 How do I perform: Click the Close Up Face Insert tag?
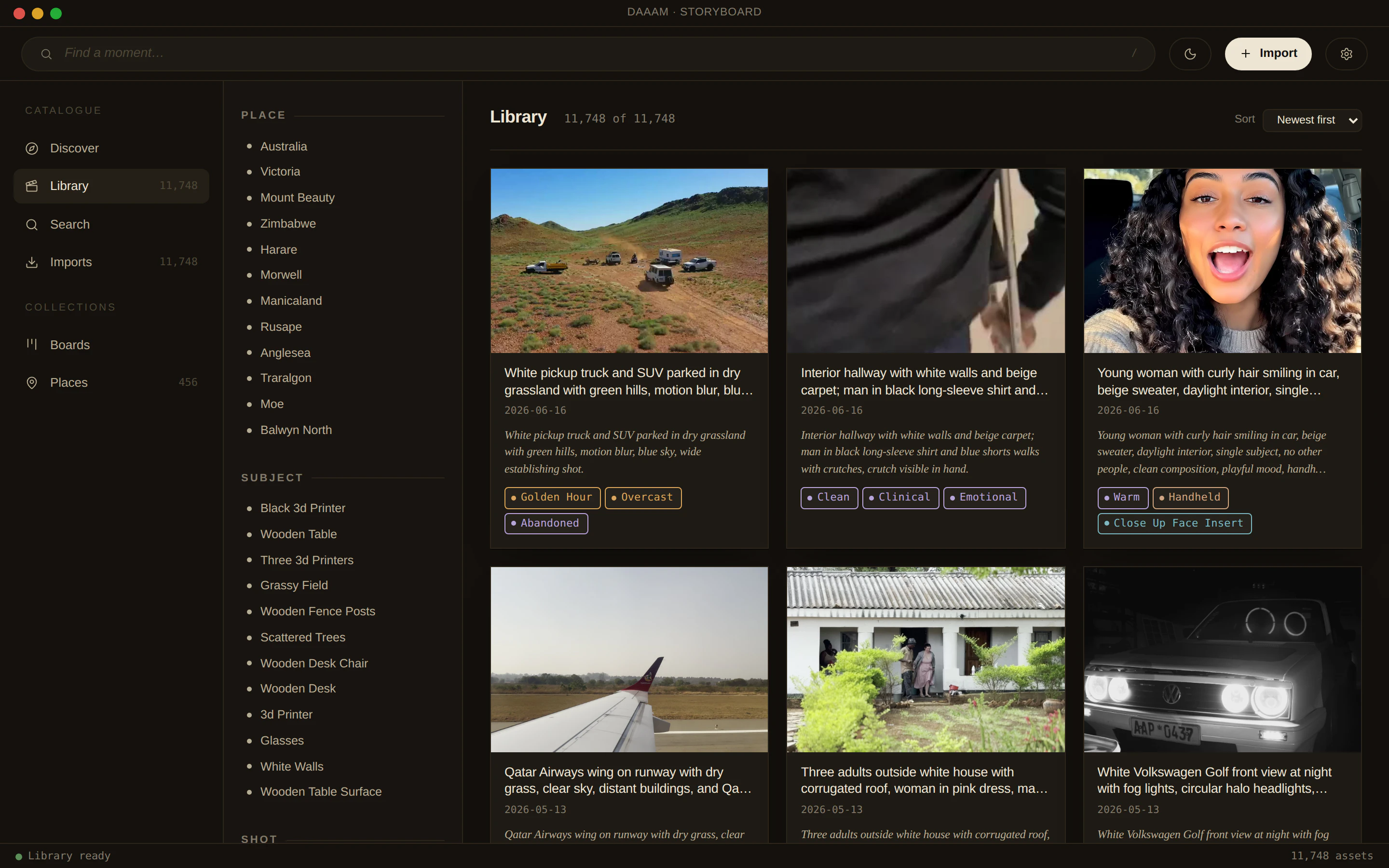[x=1174, y=524]
